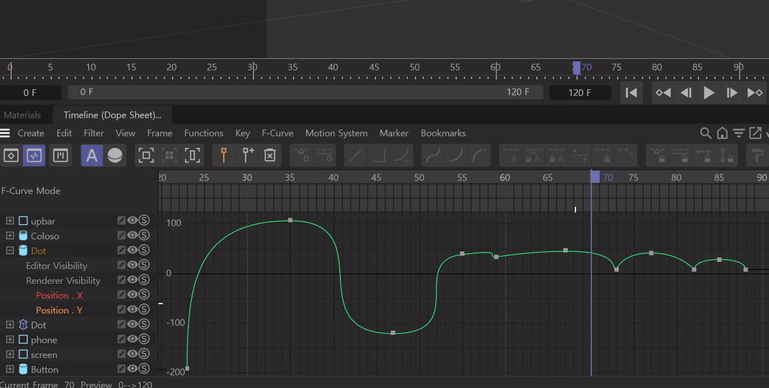Expand the screen tree item
Viewport: 769px width, 388px height.
pyautogui.click(x=10, y=354)
